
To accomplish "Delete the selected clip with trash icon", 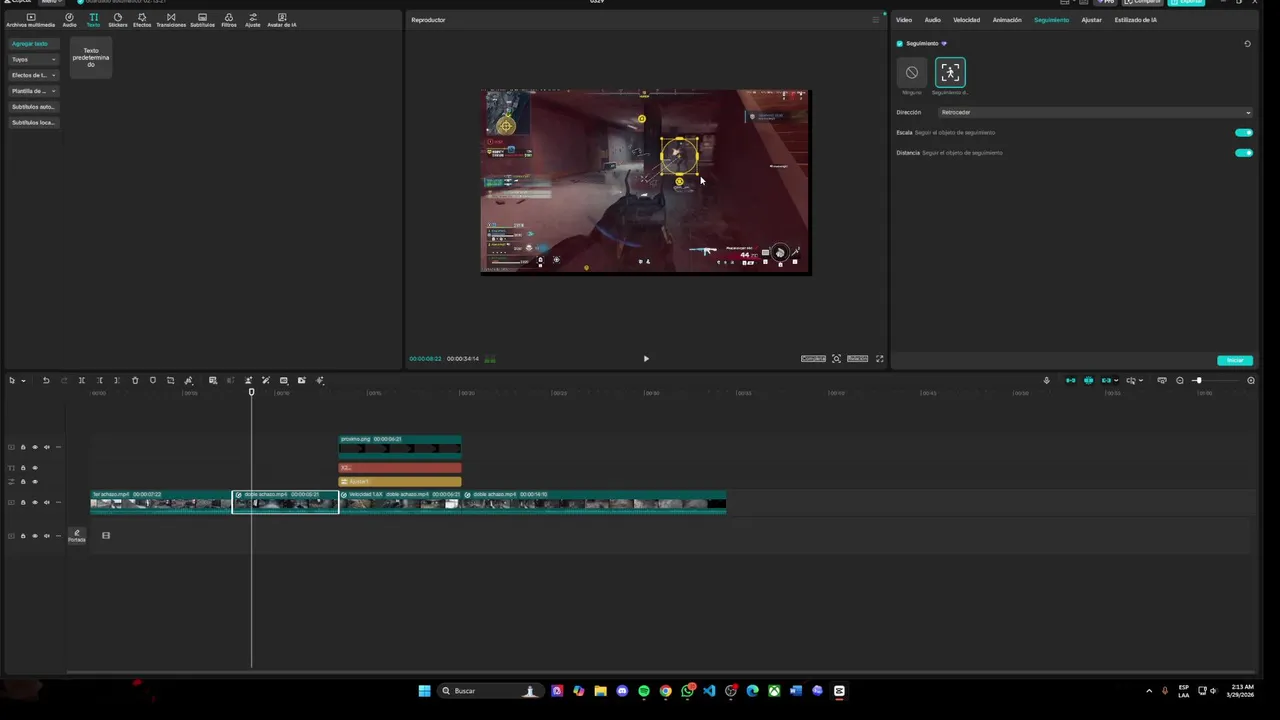I will (135, 380).
